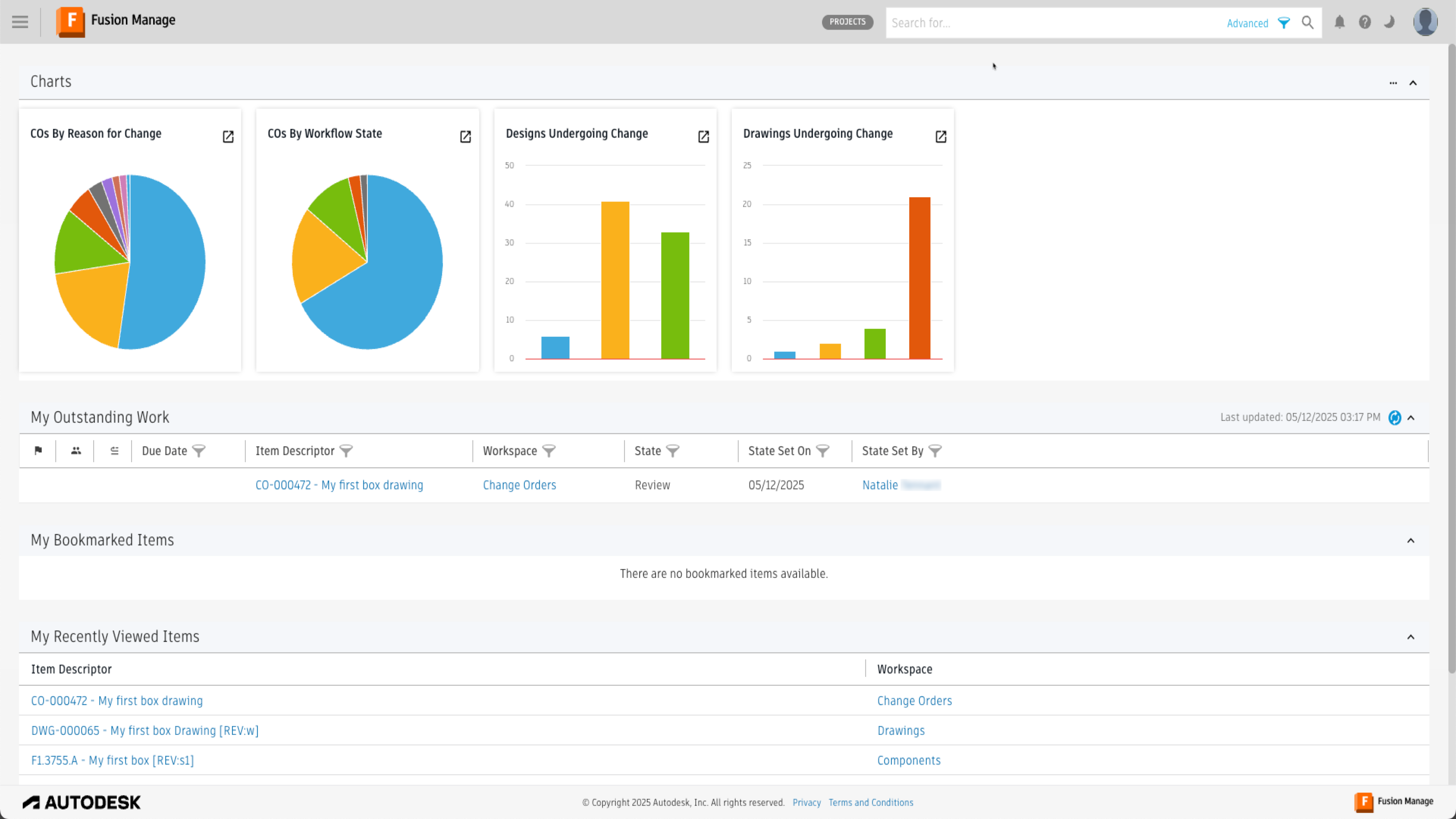Toggle the flag column header
Viewport: 1456px width, 819px height.
pyautogui.click(x=38, y=450)
